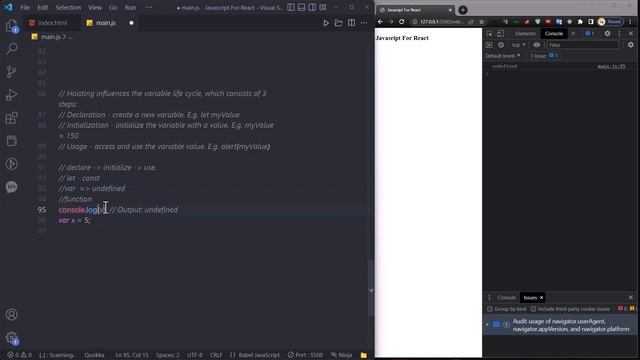Click the Spaces: 2 indentation setting
The width and height of the screenshot is (640, 360).
point(167,355)
